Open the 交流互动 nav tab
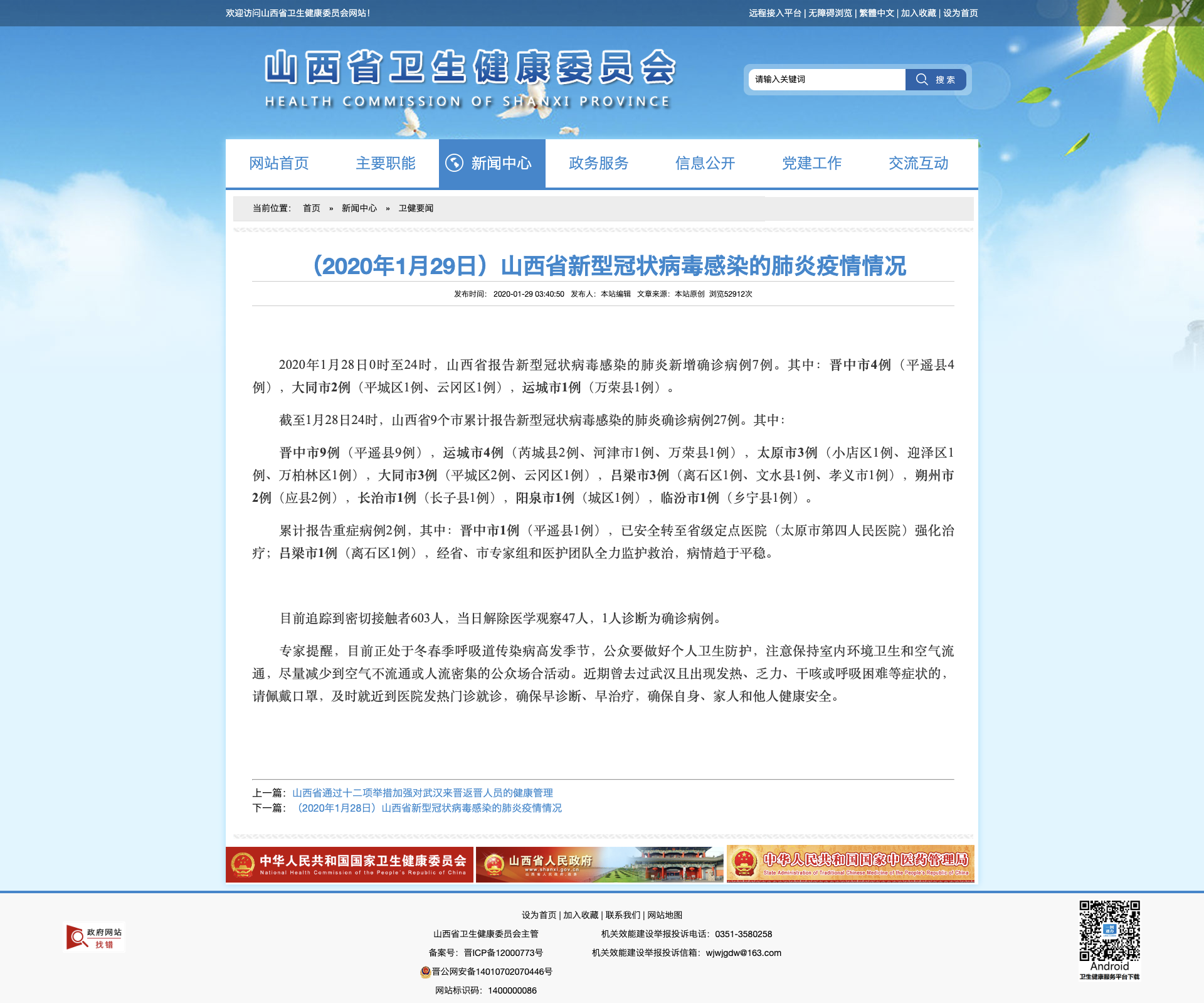This screenshot has width=1204, height=1003. click(919, 163)
